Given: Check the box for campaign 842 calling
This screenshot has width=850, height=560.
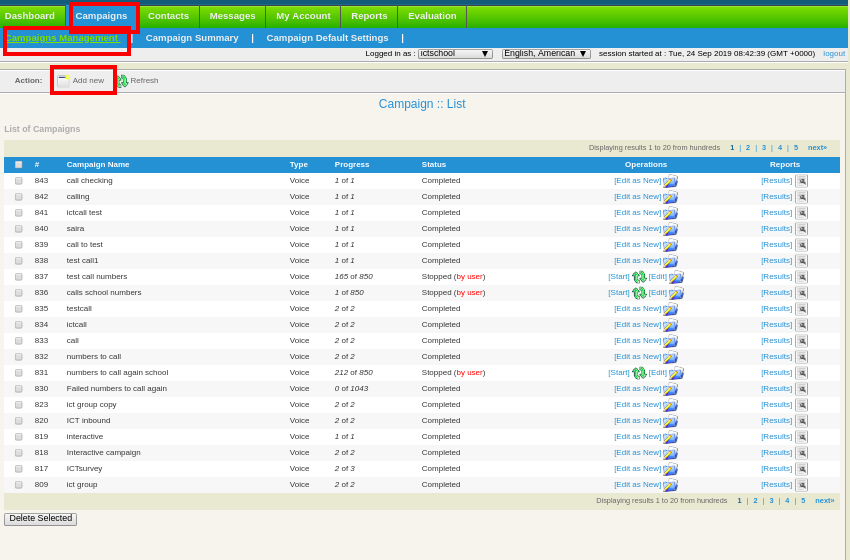Looking at the screenshot, I should click(18, 196).
